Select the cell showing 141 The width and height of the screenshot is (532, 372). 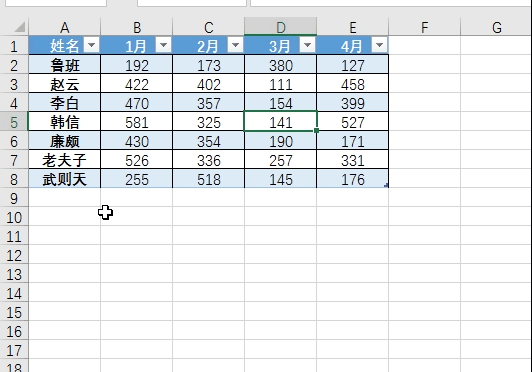(281, 122)
